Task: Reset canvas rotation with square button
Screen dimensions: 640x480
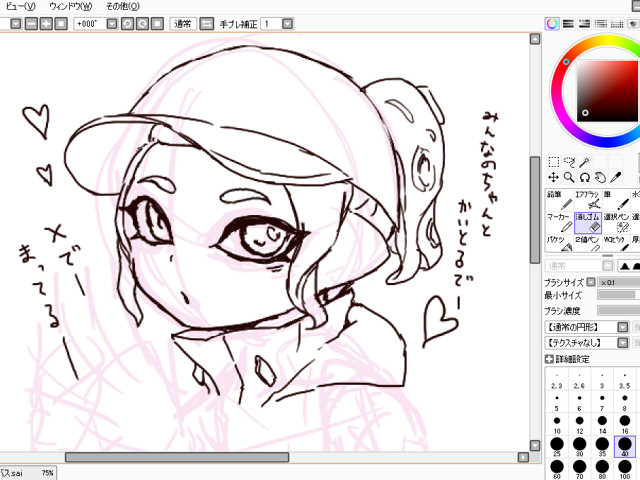Action: click(x=157, y=24)
